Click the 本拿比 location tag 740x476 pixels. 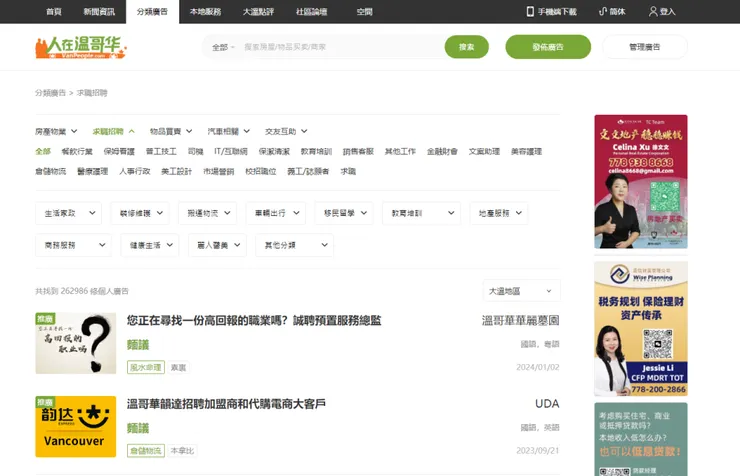pos(182,451)
